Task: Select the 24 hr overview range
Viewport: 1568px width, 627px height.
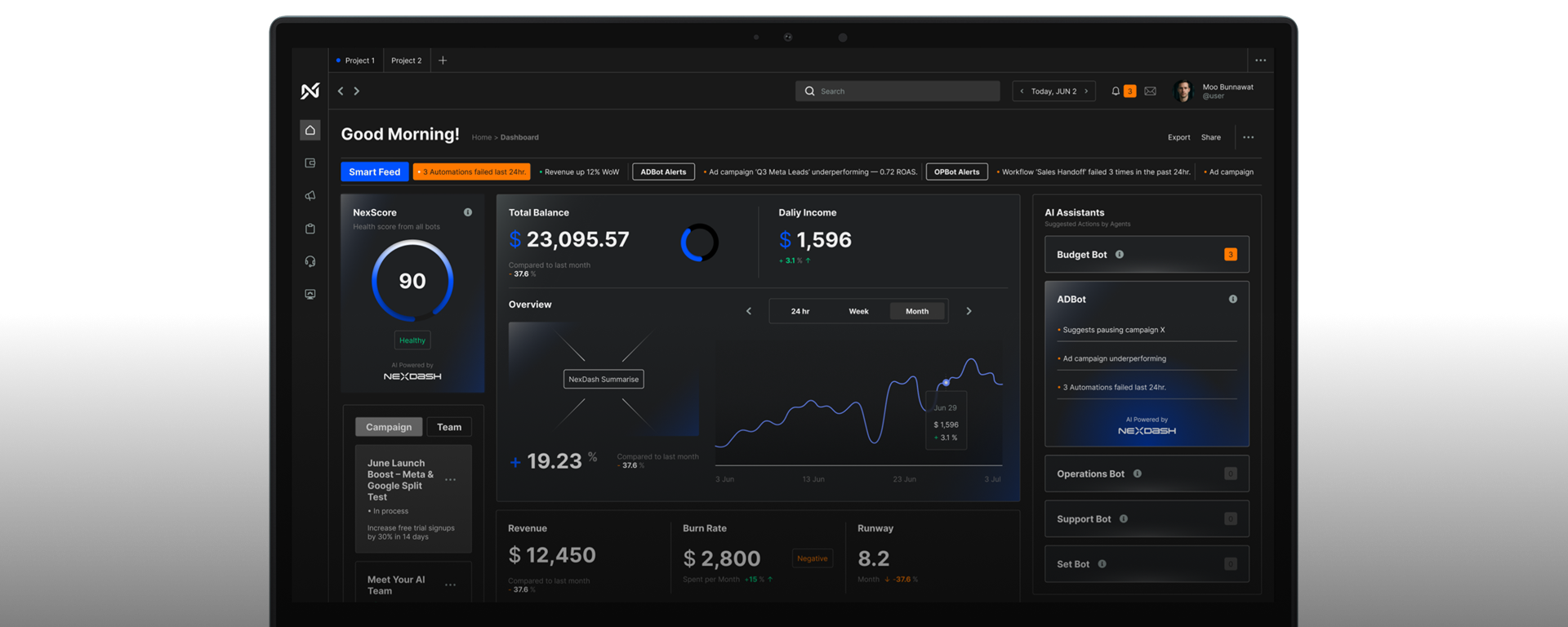Action: click(800, 311)
